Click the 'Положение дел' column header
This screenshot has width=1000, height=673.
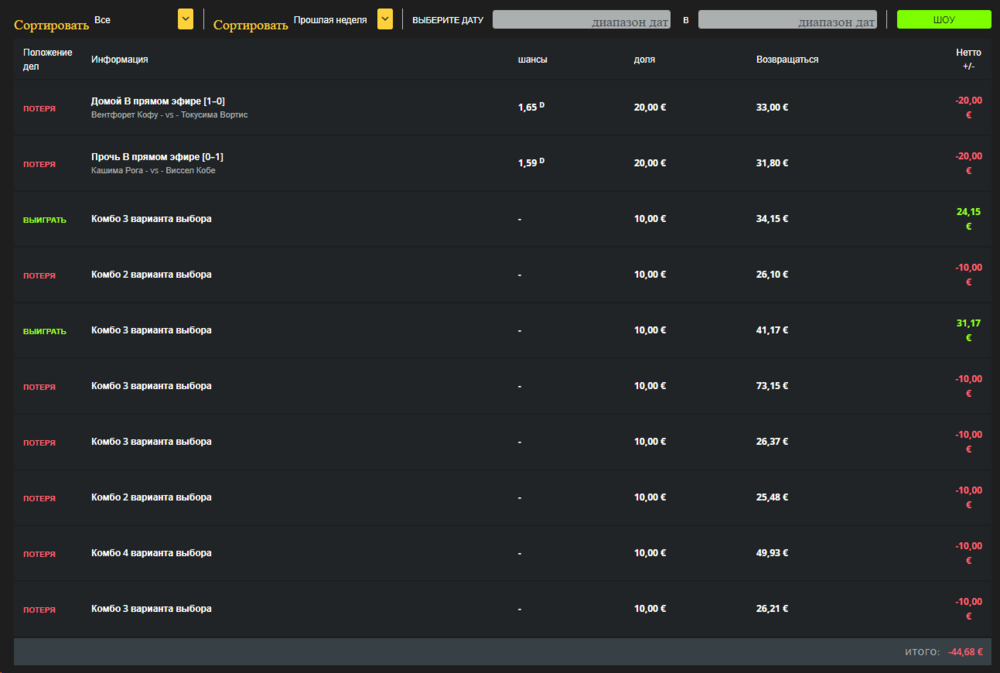[48, 59]
